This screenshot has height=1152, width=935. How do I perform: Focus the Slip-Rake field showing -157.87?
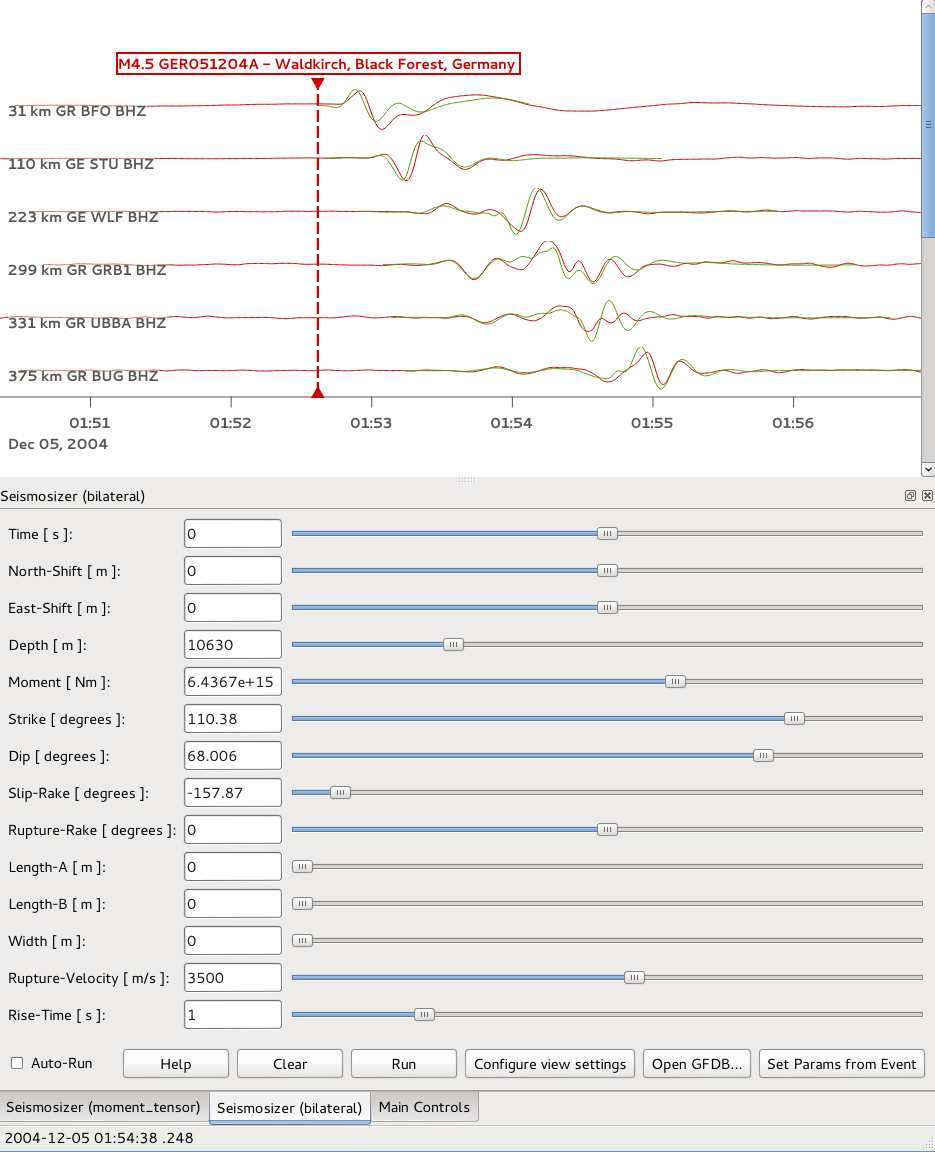233,793
